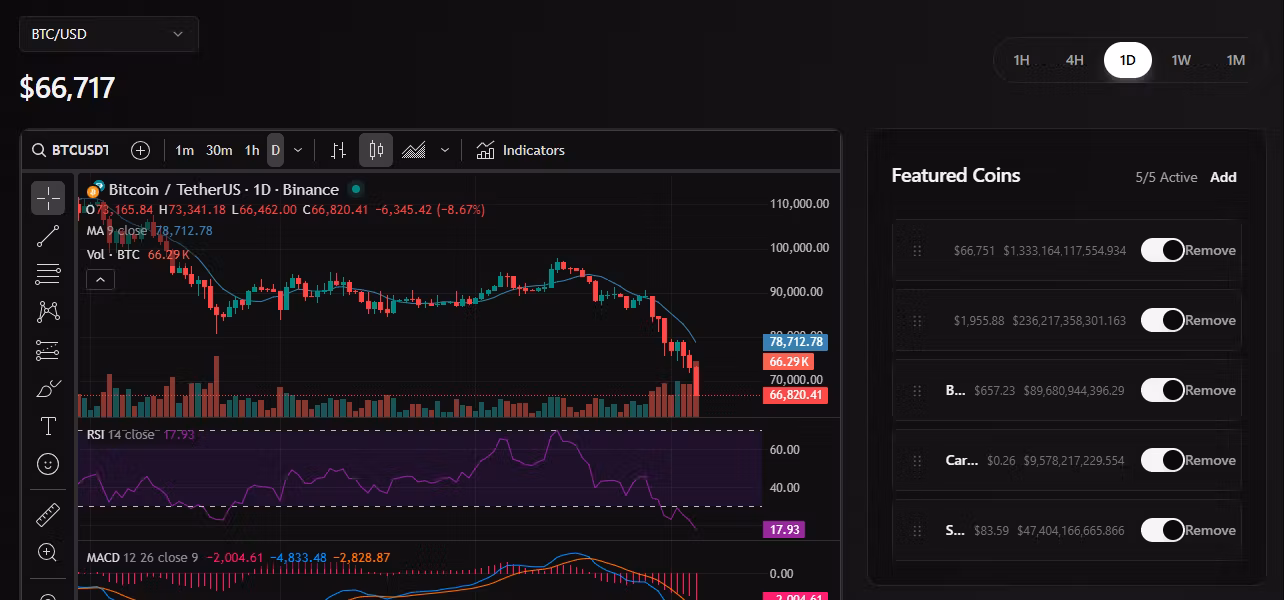Expand the chart interval dropdown arrow

point(298,150)
